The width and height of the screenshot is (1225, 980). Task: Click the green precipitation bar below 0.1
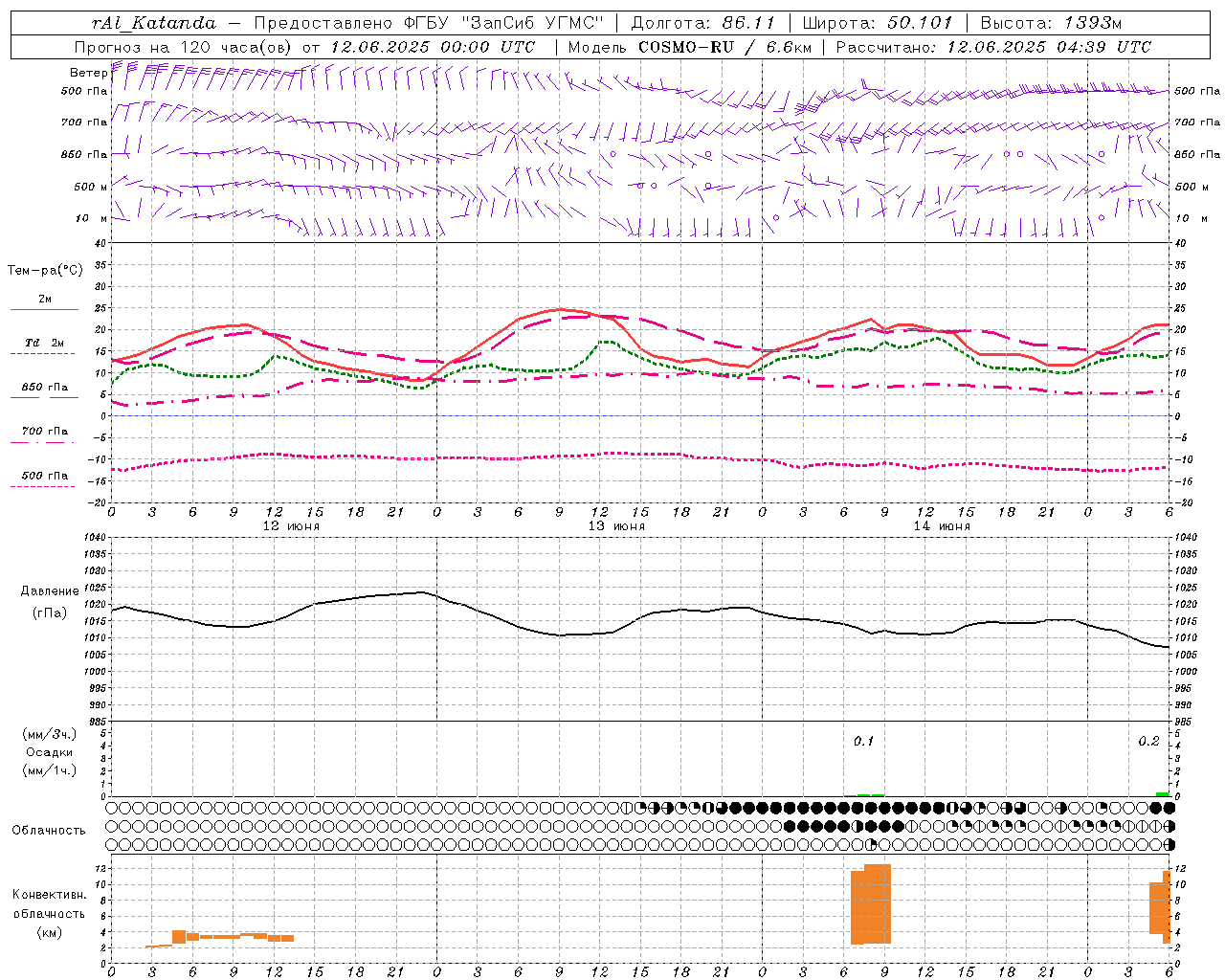(x=865, y=795)
